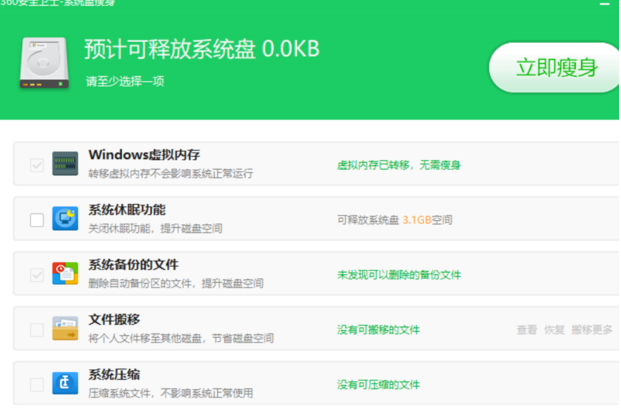The image size is (621, 411).
Task: Check the 系统压缩 checkbox
Action: (37, 384)
